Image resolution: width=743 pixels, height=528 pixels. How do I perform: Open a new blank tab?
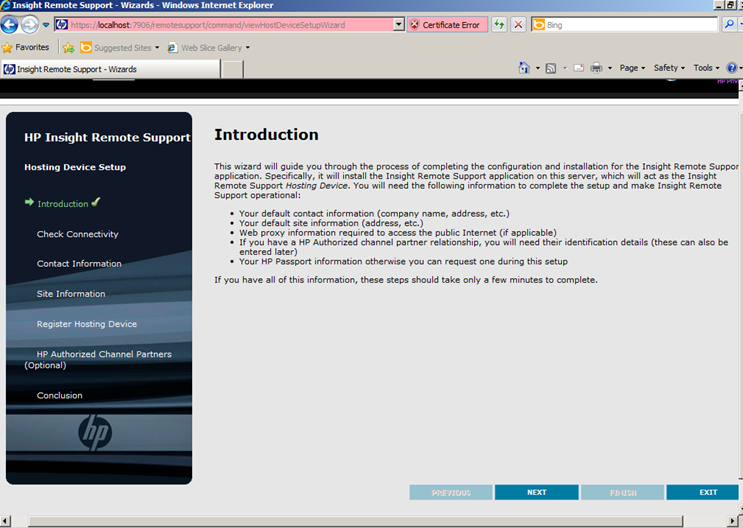pos(232,69)
